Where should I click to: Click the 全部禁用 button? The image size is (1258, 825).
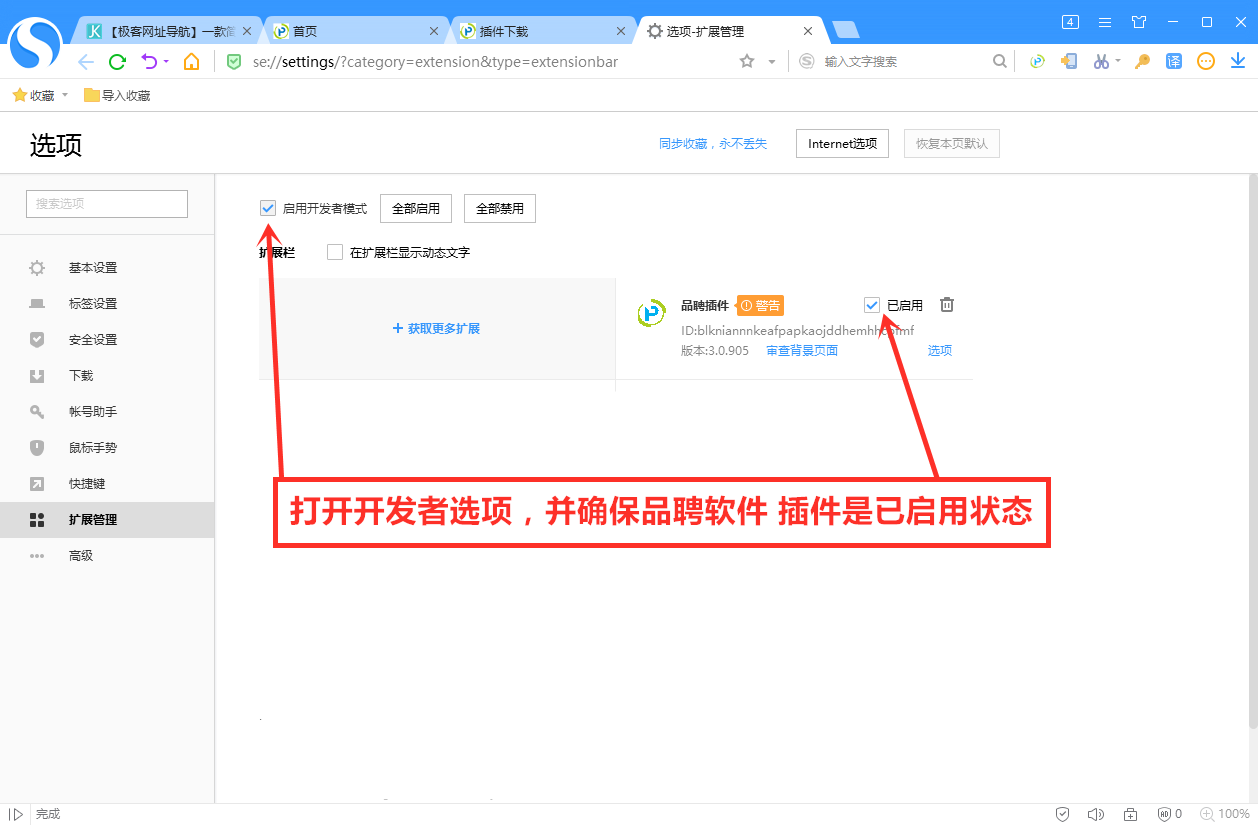499,208
